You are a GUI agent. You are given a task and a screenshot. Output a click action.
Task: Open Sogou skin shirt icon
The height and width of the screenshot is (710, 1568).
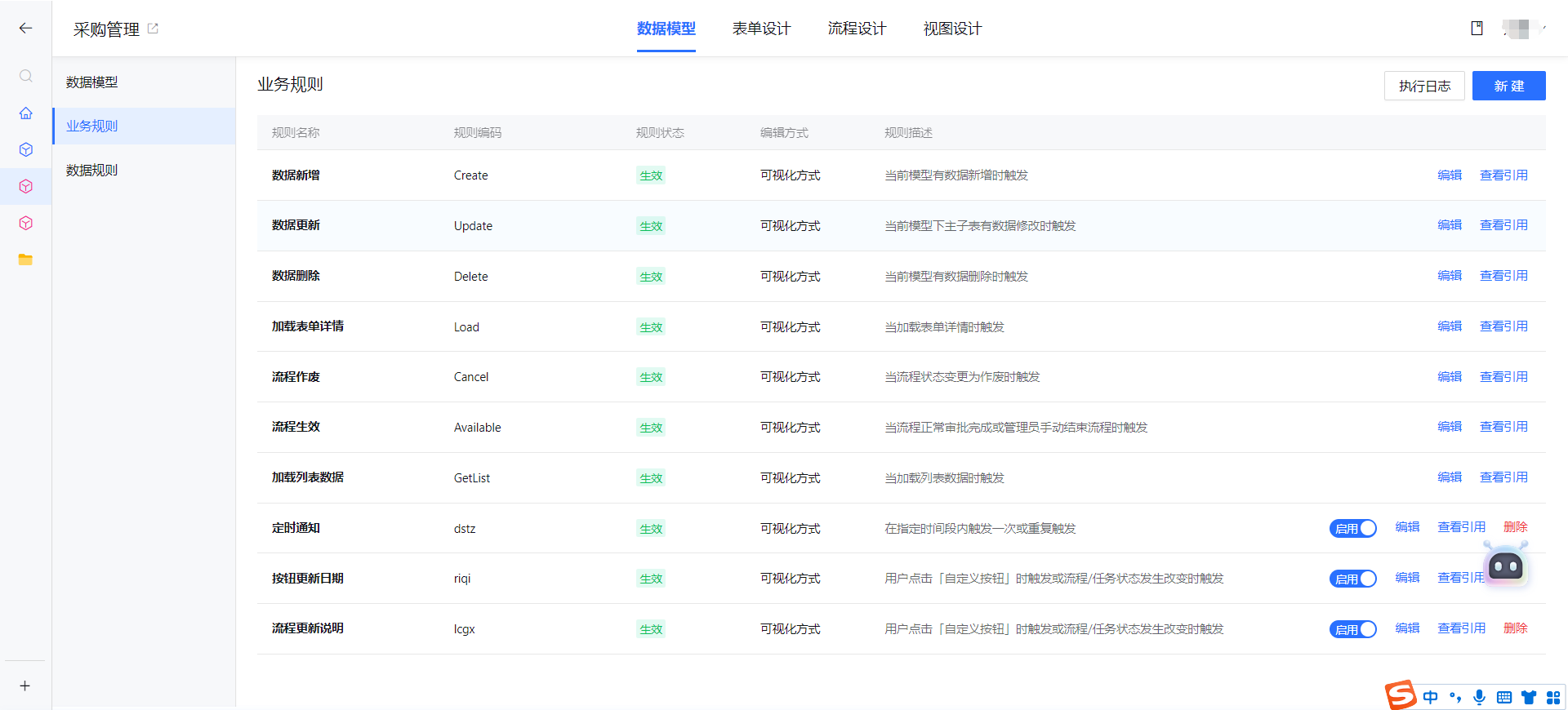click(1529, 697)
